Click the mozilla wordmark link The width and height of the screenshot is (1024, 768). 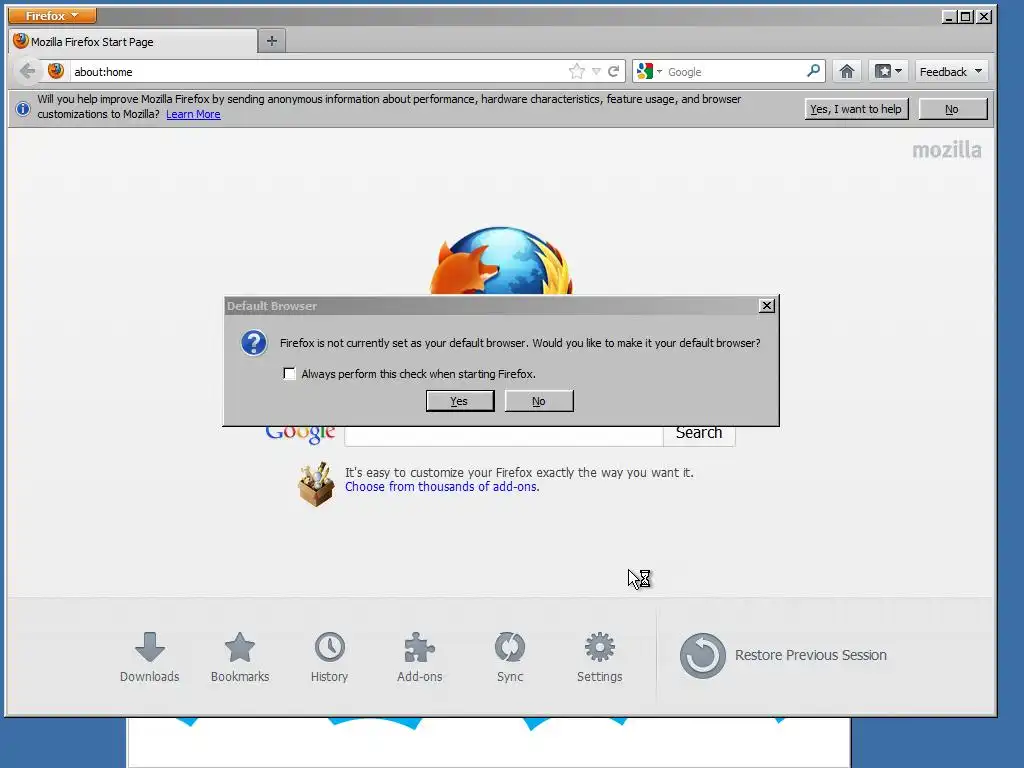[x=946, y=150]
